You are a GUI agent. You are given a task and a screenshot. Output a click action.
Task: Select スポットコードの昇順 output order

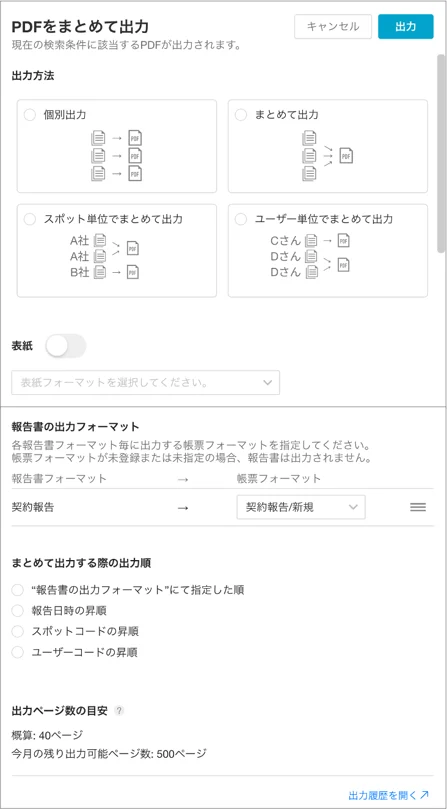(18, 632)
